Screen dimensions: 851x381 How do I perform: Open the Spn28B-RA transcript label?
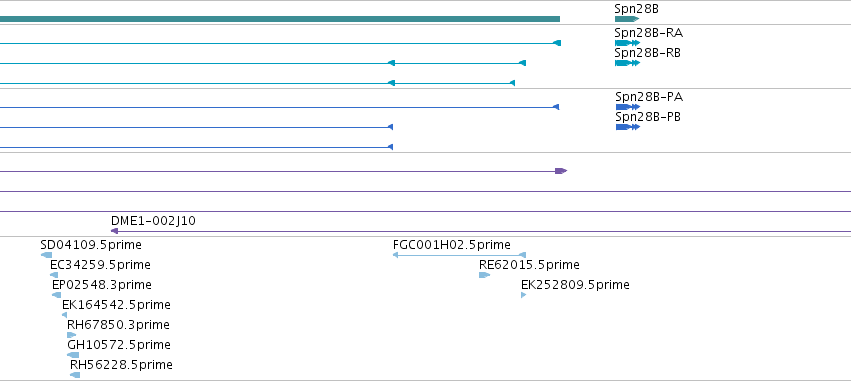click(x=649, y=33)
